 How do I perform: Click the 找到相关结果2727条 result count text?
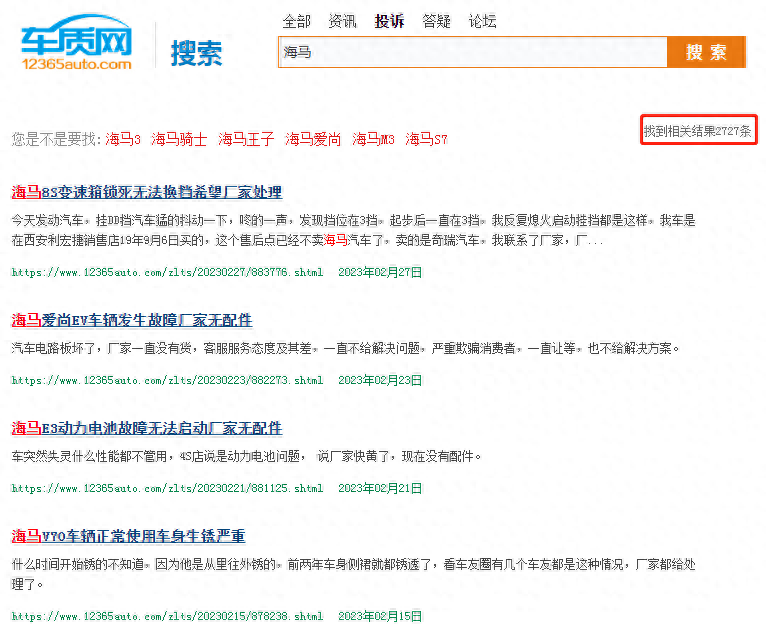coord(698,131)
